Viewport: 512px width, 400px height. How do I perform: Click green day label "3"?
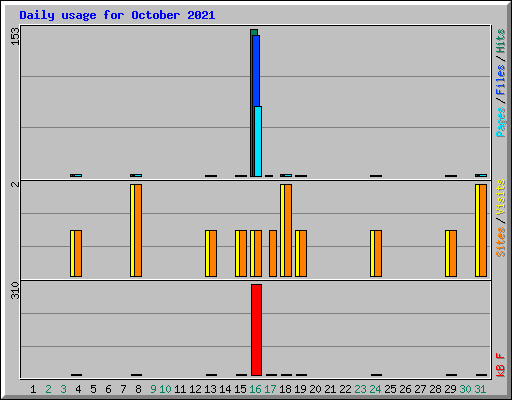coord(63,389)
